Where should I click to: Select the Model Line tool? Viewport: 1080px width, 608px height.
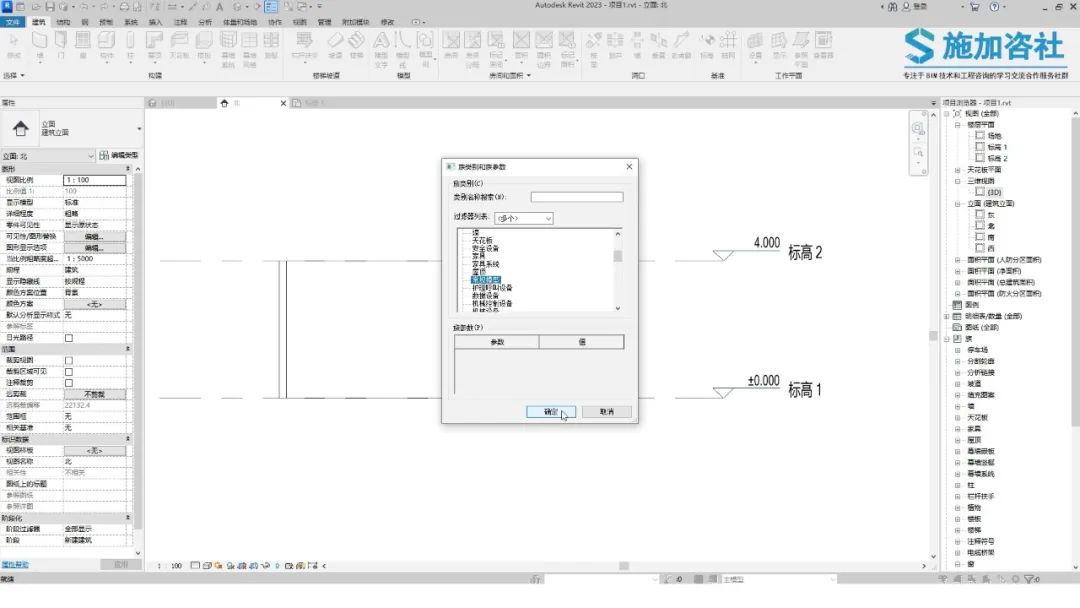tap(403, 48)
